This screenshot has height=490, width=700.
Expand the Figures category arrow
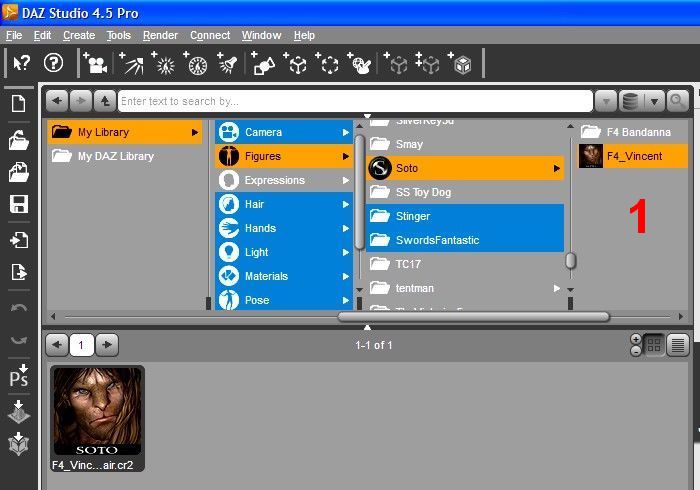click(x=346, y=157)
